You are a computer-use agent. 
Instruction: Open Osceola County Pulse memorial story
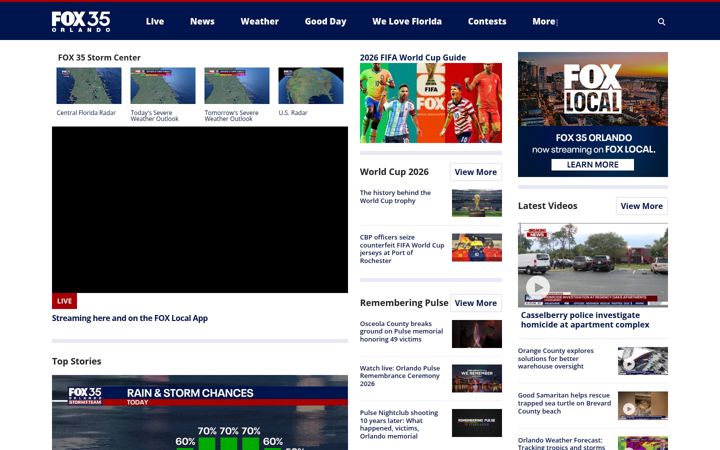tap(401, 332)
